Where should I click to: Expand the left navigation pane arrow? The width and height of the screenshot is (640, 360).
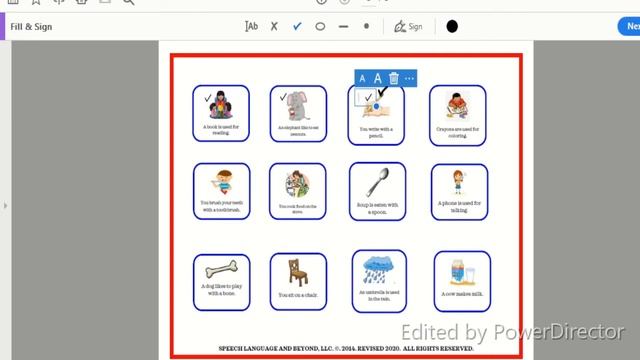(5, 206)
